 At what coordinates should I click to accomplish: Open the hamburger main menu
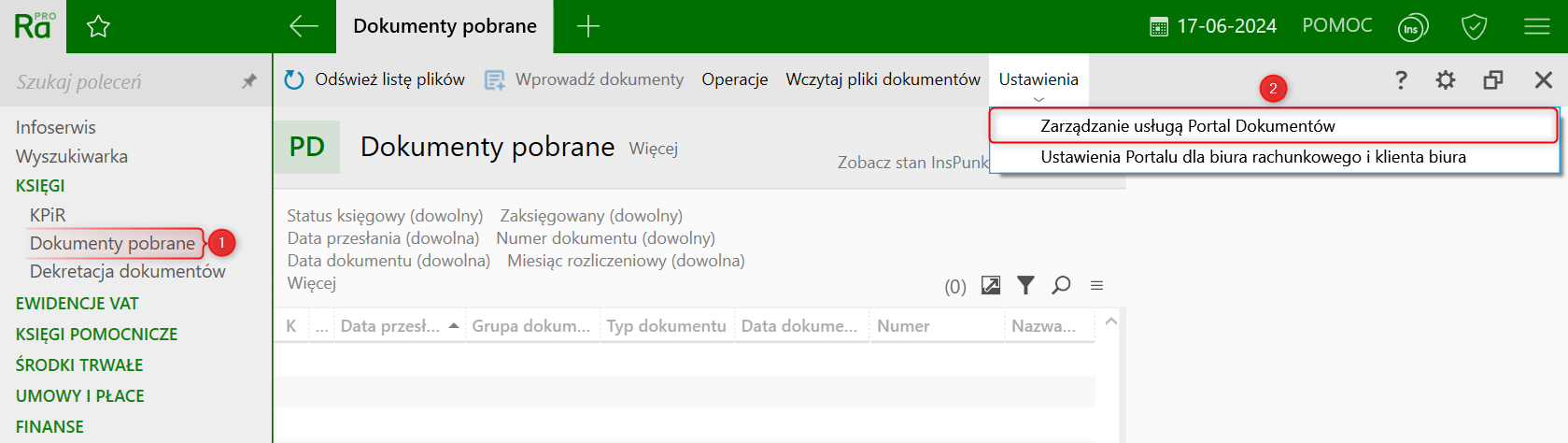[x=1536, y=26]
